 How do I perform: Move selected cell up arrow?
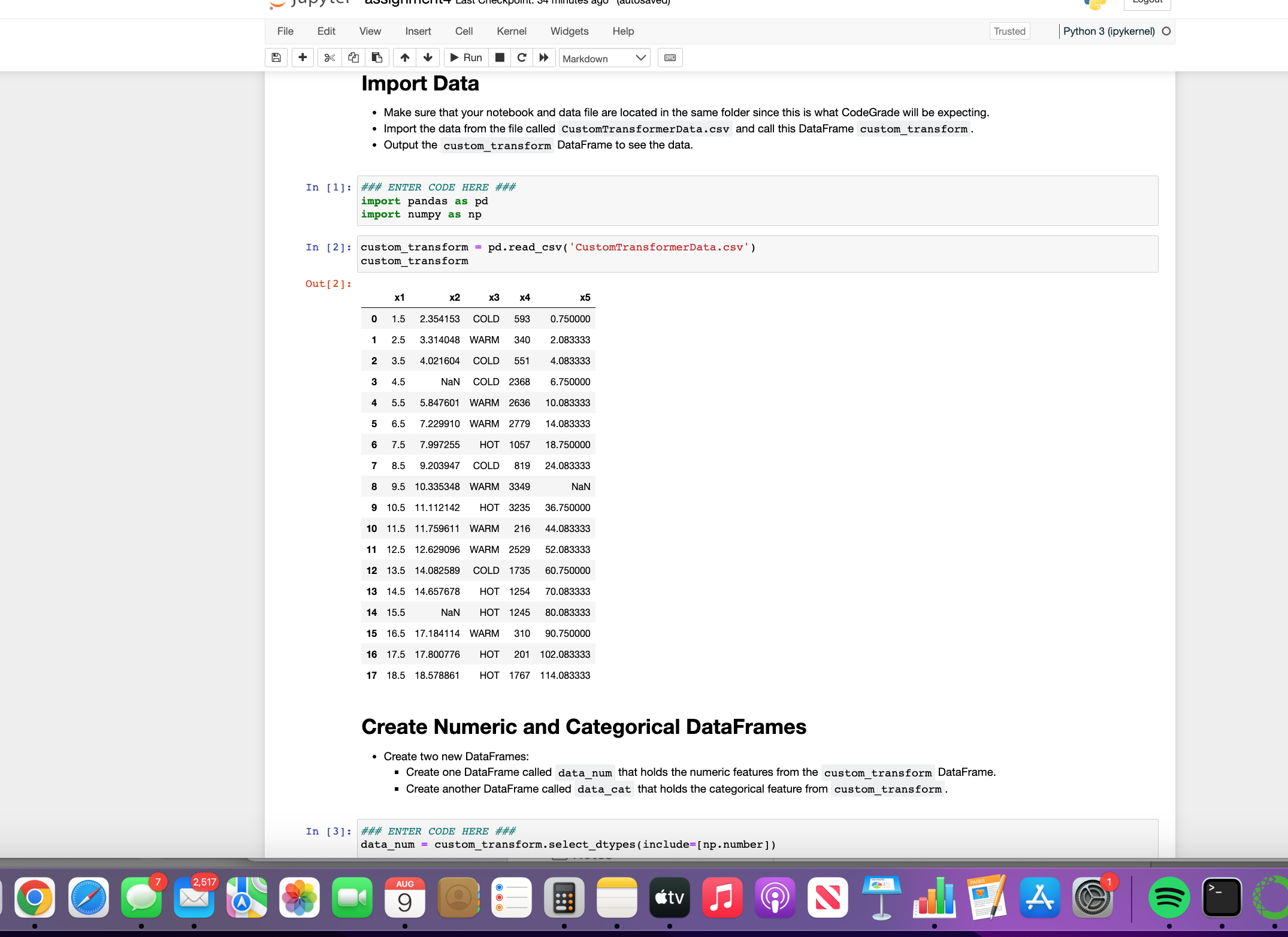click(x=405, y=58)
